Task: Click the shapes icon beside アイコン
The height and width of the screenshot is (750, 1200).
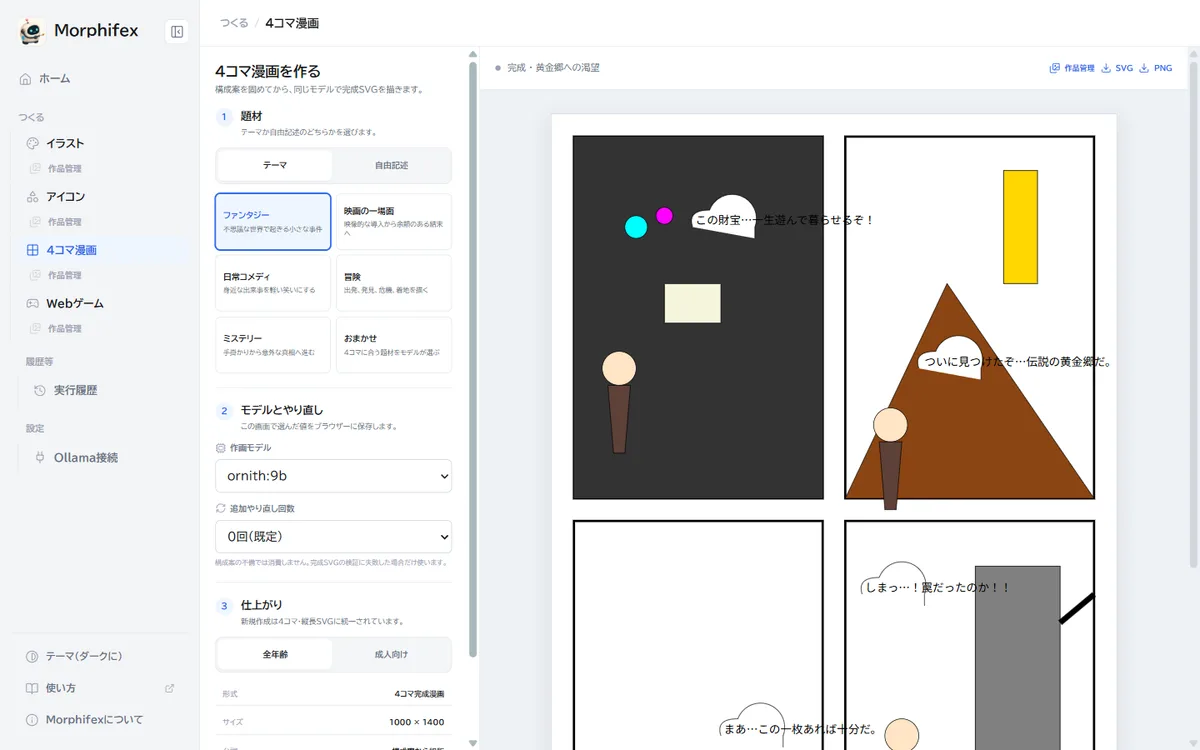Action: 32,196
